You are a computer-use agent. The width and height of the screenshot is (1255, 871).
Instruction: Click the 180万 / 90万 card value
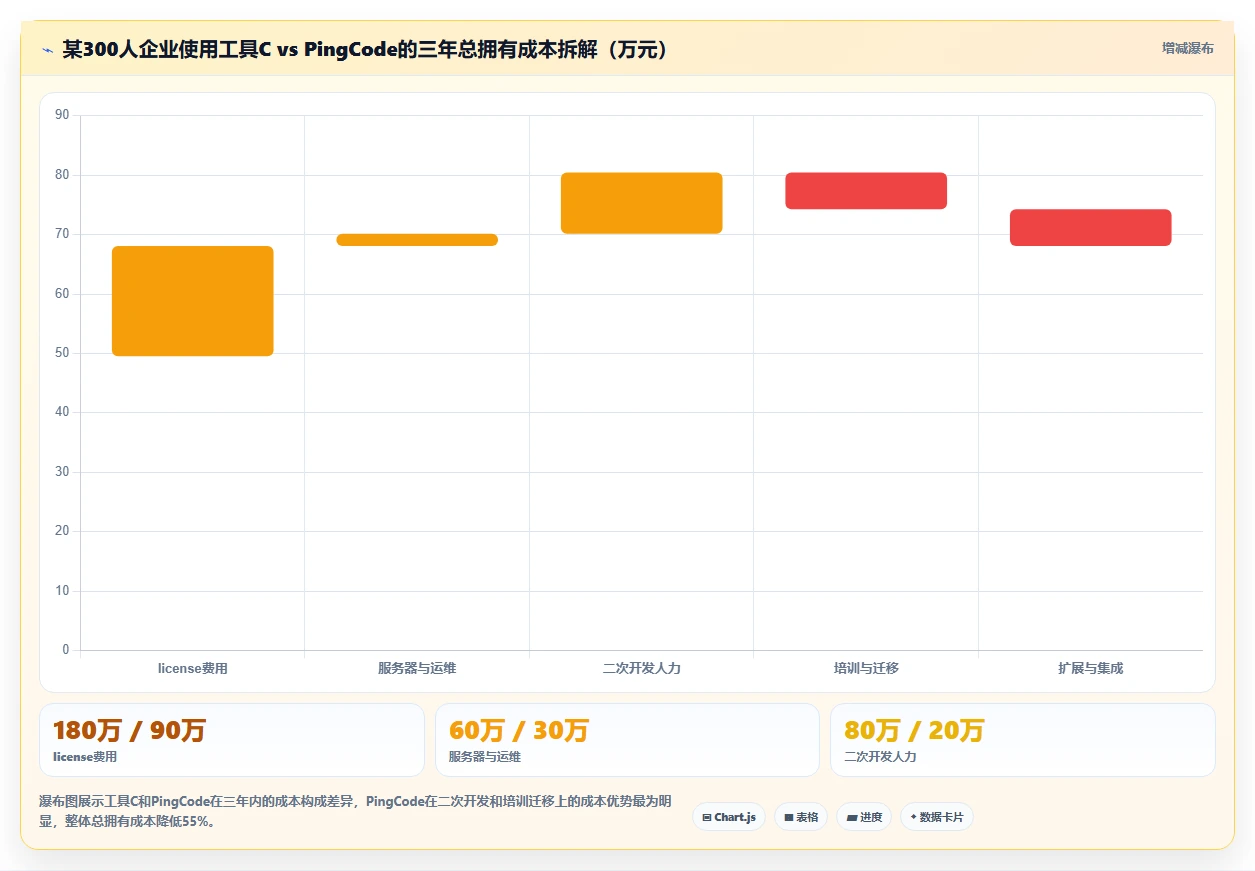(129, 731)
